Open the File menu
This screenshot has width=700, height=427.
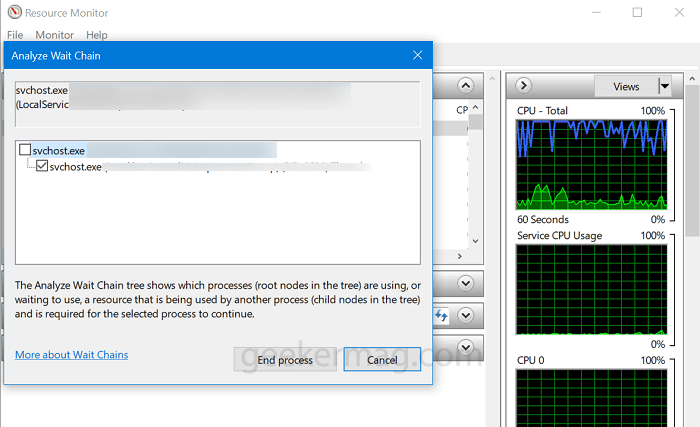15,35
